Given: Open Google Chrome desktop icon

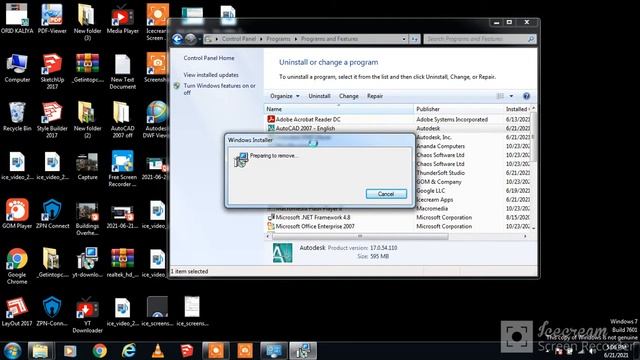Looking at the screenshot, I should click(x=17, y=266).
